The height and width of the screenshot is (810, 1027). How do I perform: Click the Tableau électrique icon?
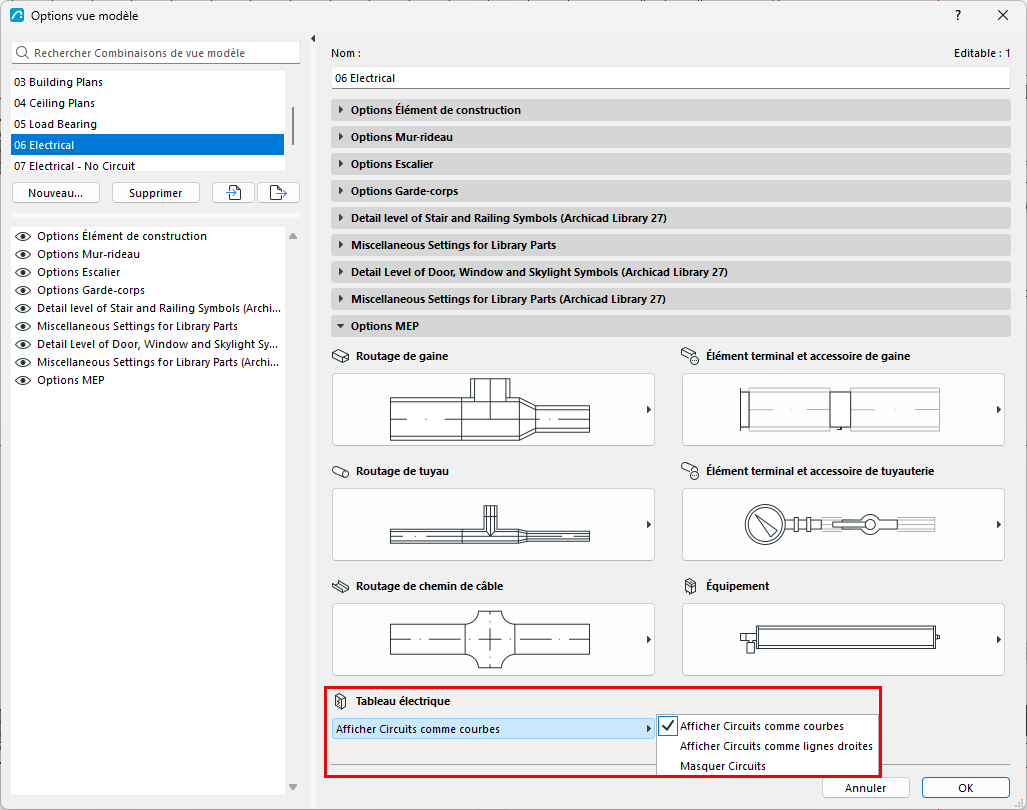[341, 701]
